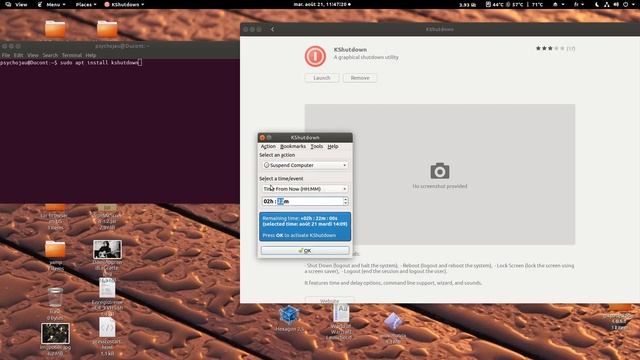Select the html code file icon on the desktop

click(x=107, y=327)
